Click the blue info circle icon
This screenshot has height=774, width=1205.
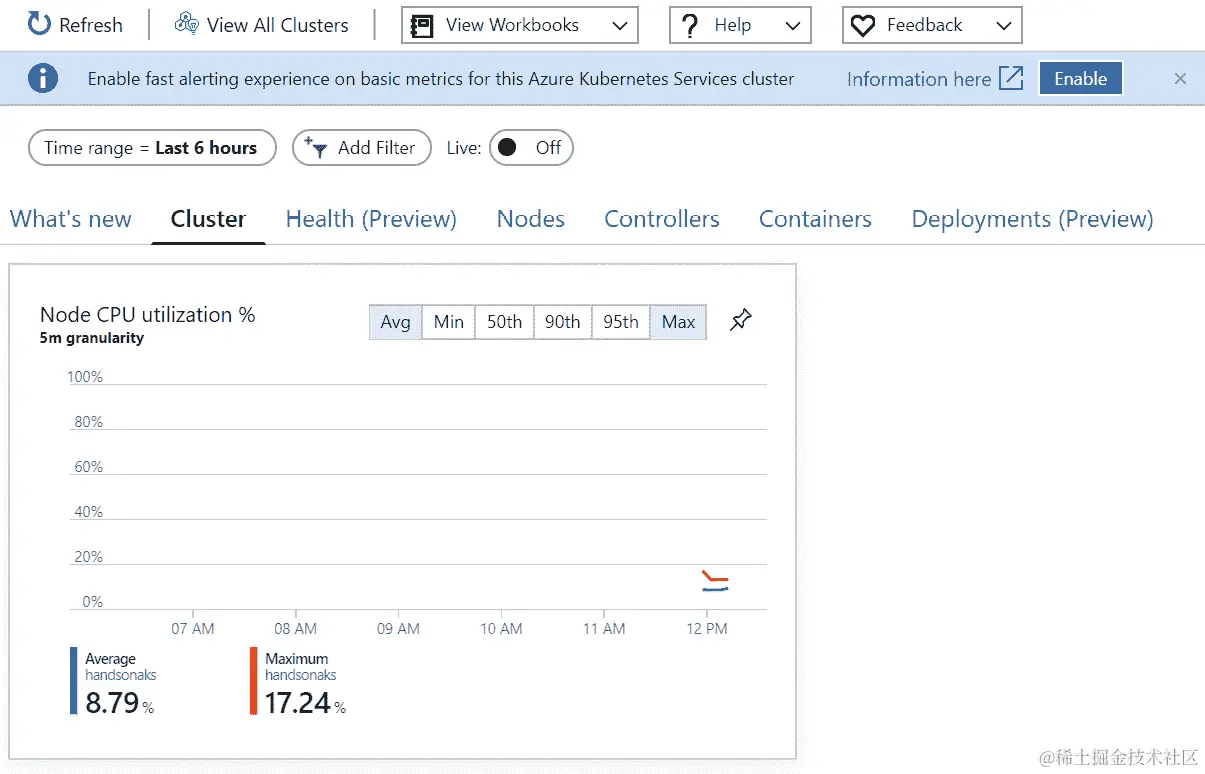click(43, 78)
